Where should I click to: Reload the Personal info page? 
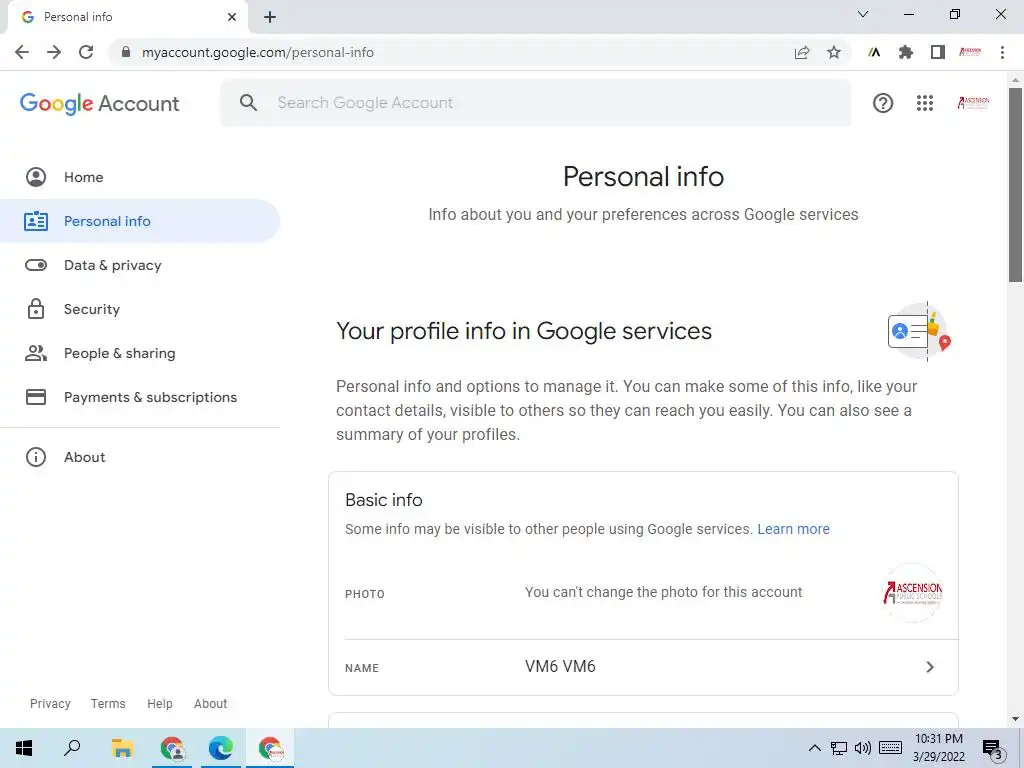click(86, 52)
